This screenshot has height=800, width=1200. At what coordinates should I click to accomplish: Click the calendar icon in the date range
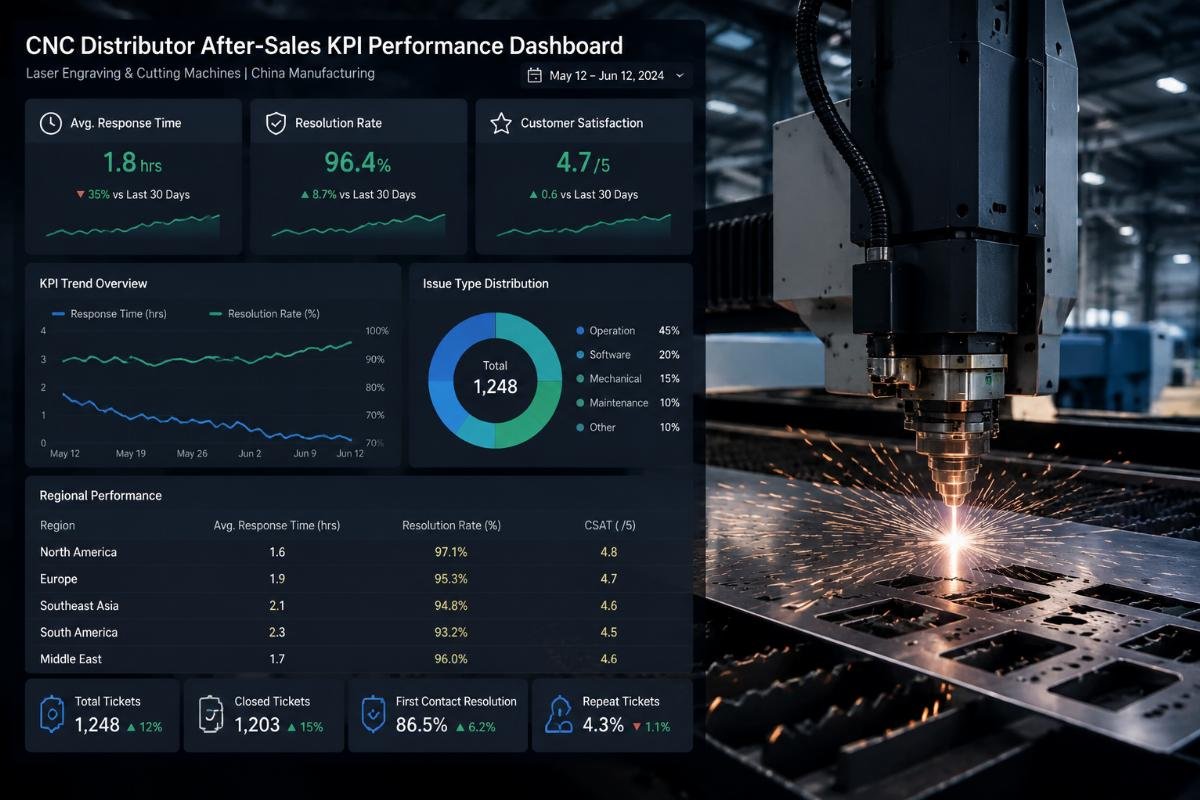tap(534, 75)
